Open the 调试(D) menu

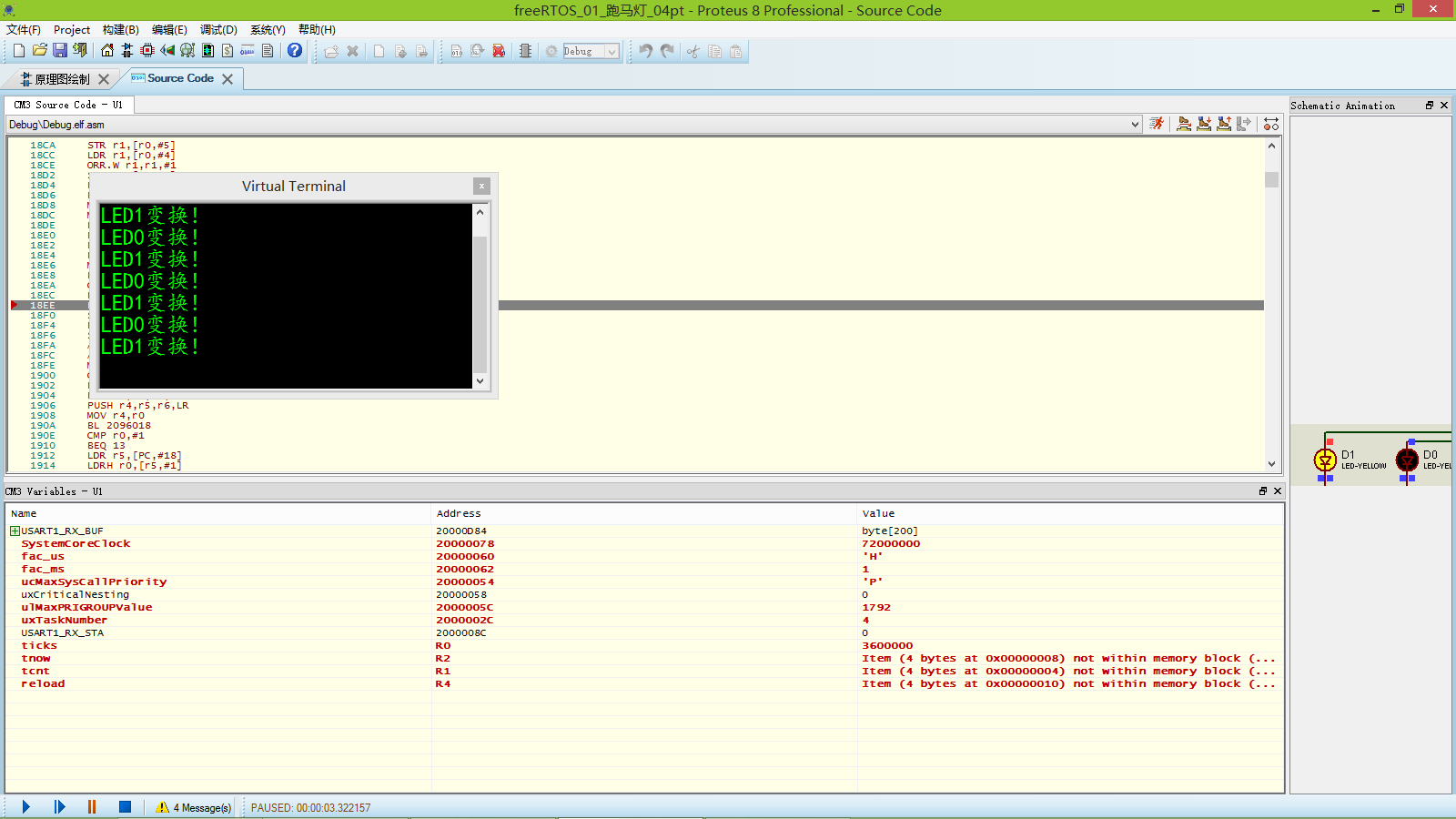point(218,29)
